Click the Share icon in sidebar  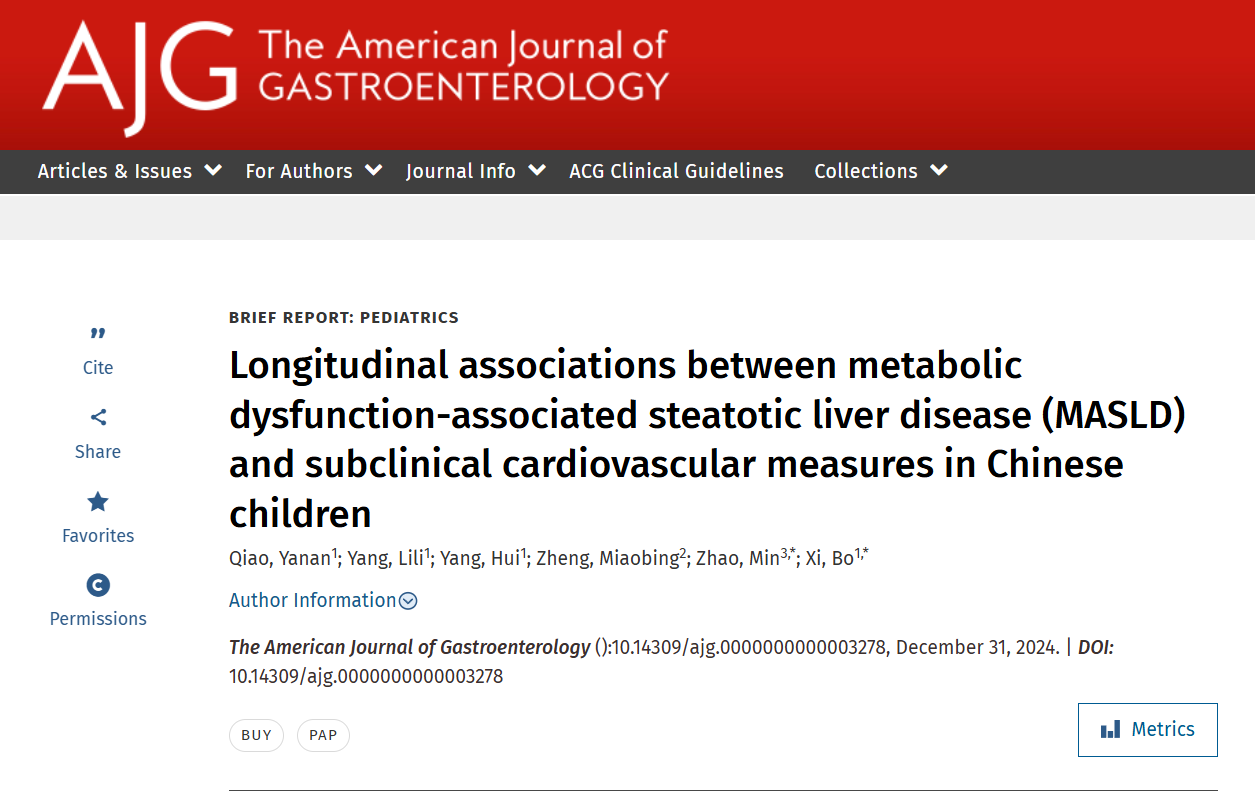98,417
